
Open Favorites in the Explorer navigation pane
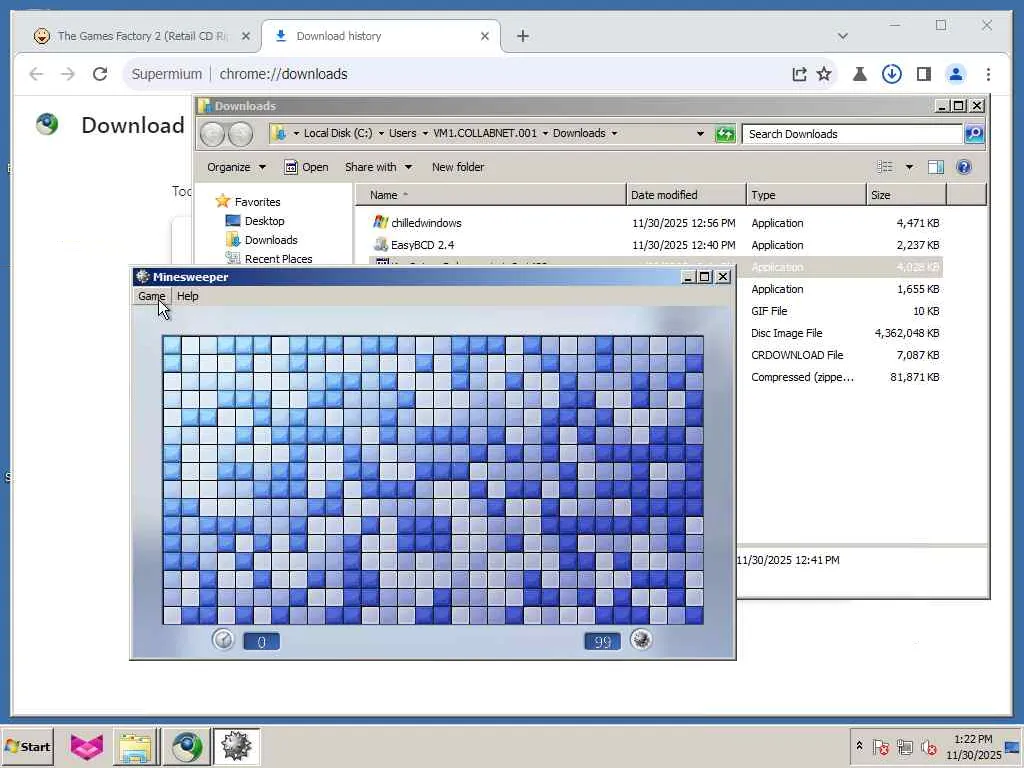(x=257, y=202)
